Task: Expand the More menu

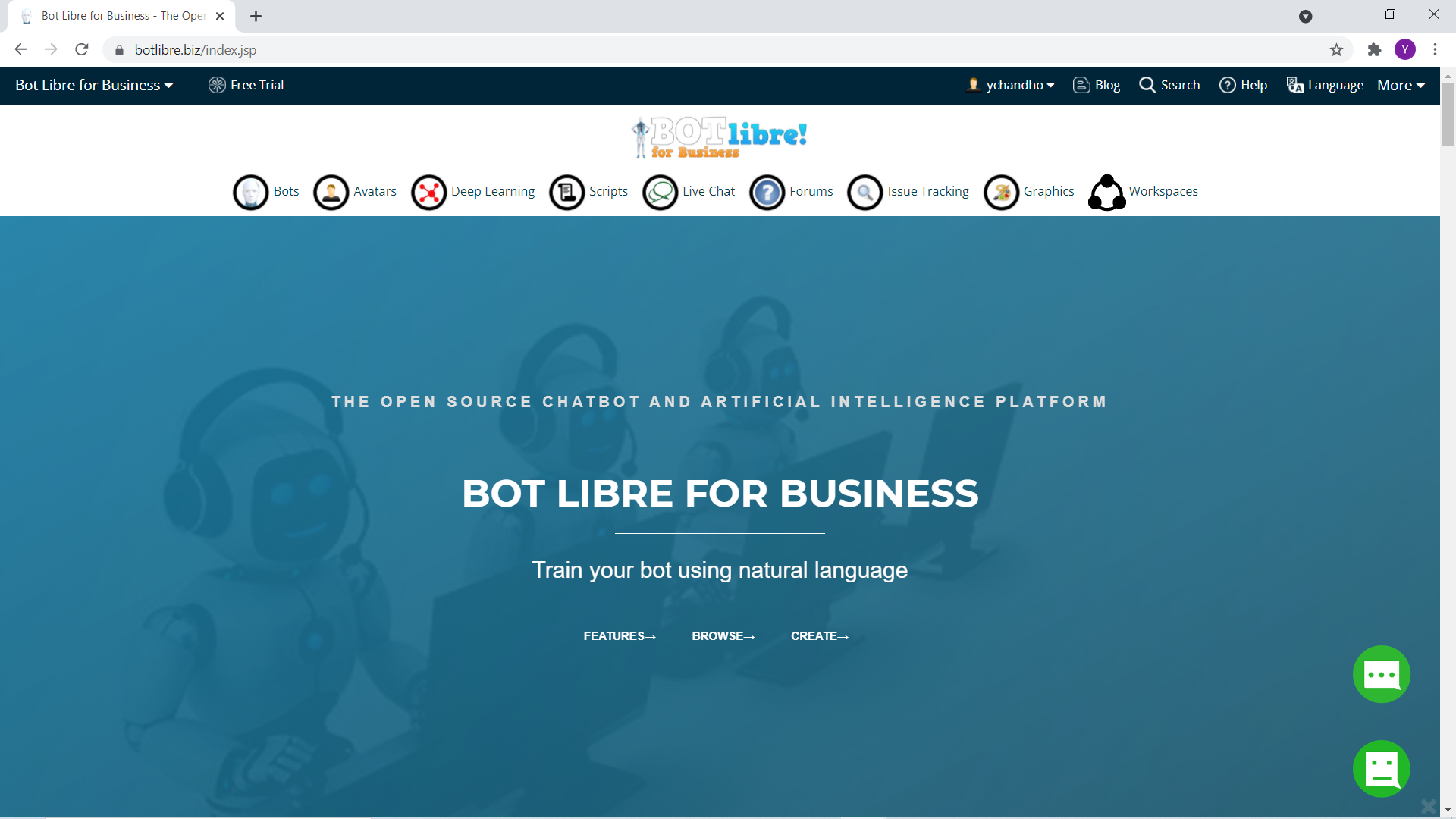Action: [1399, 85]
